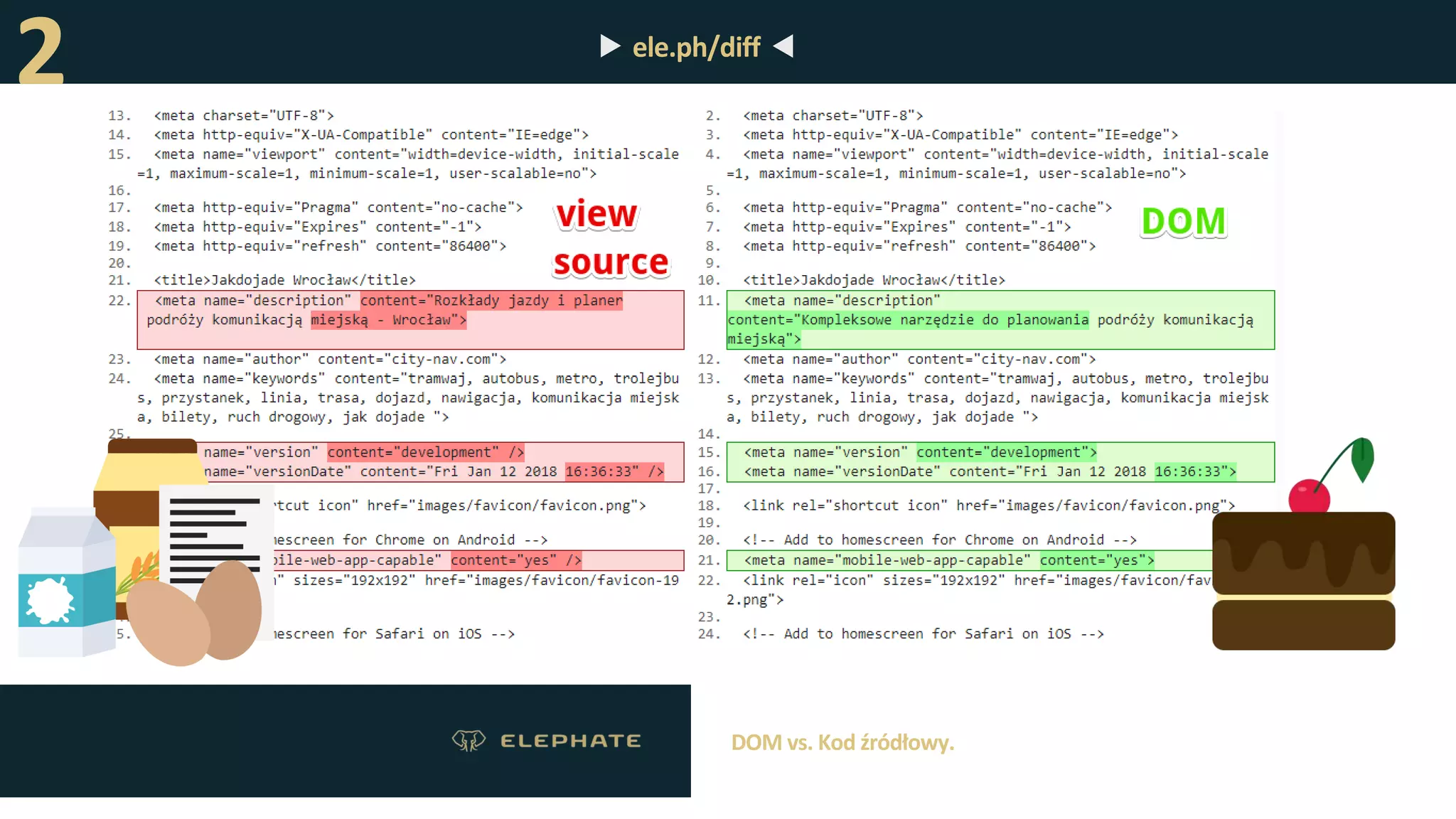Click the source title line 21 Jakdojade Wrocław

pyautogui.click(x=284, y=280)
